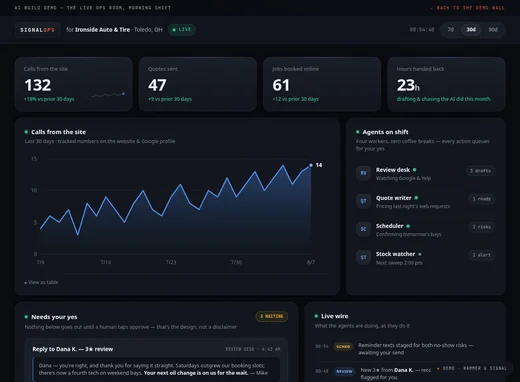Click the 7/30 axis date label
The height and width of the screenshot is (382, 520).
[x=236, y=262]
